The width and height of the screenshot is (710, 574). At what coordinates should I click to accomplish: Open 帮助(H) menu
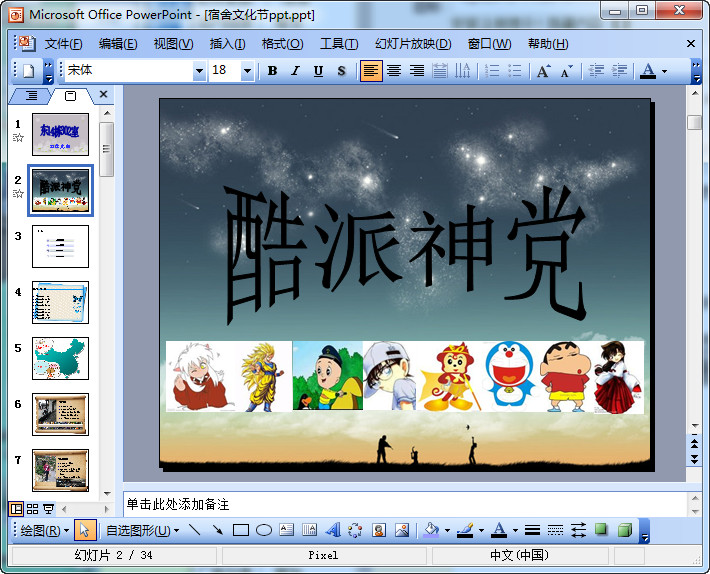click(548, 44)
